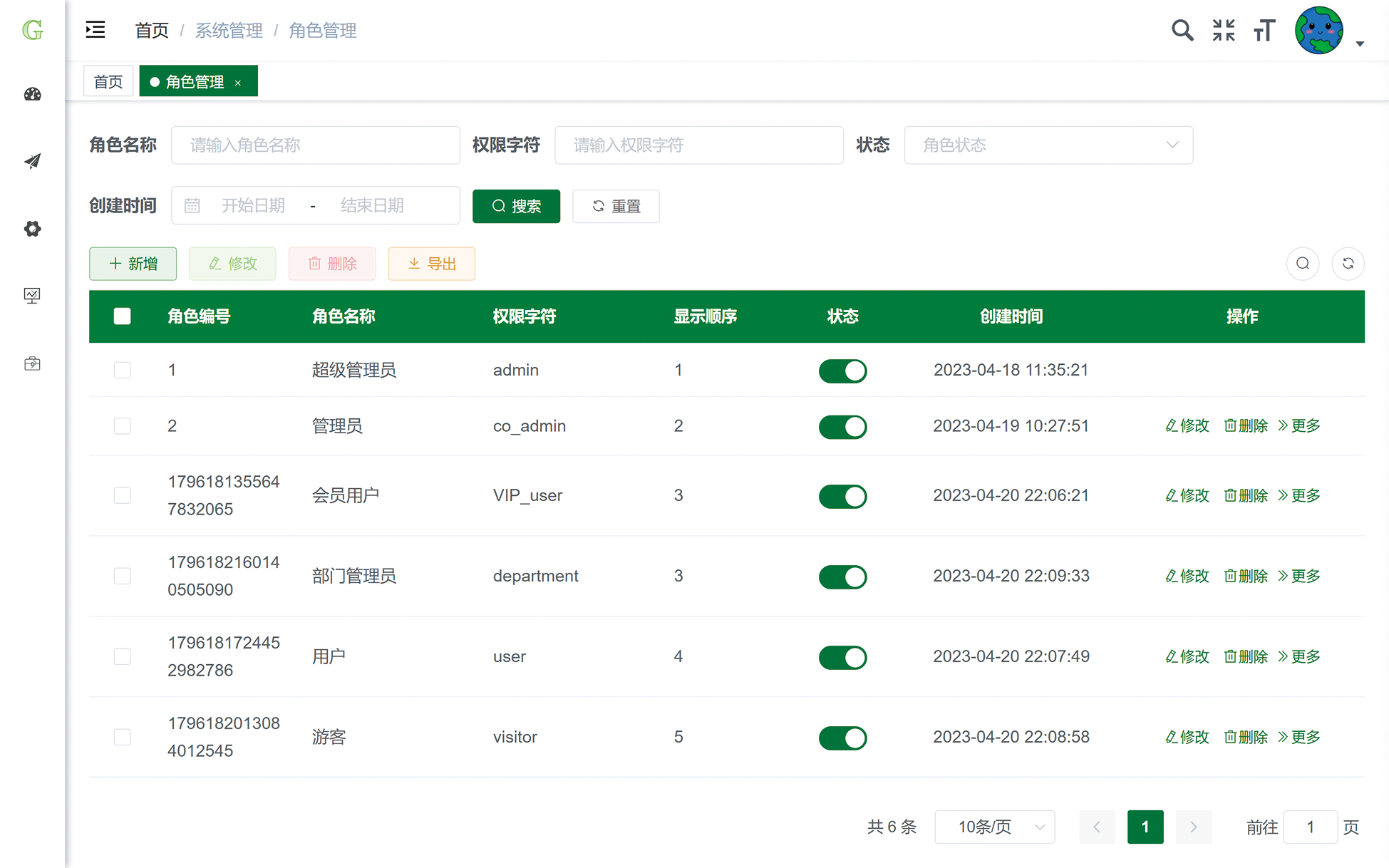
Task: Open the system settings gear sidebar icon
Action: (32, 229)
